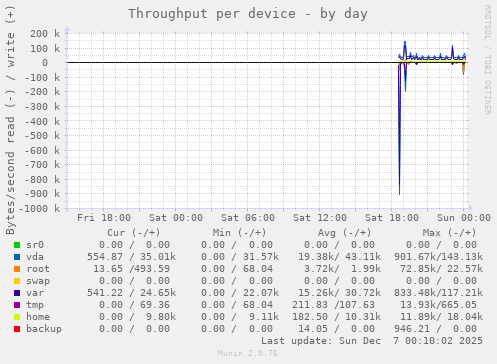Click the 'Fri 18:00' x-axis label
497x364 pixels.
tap(104, 218)
